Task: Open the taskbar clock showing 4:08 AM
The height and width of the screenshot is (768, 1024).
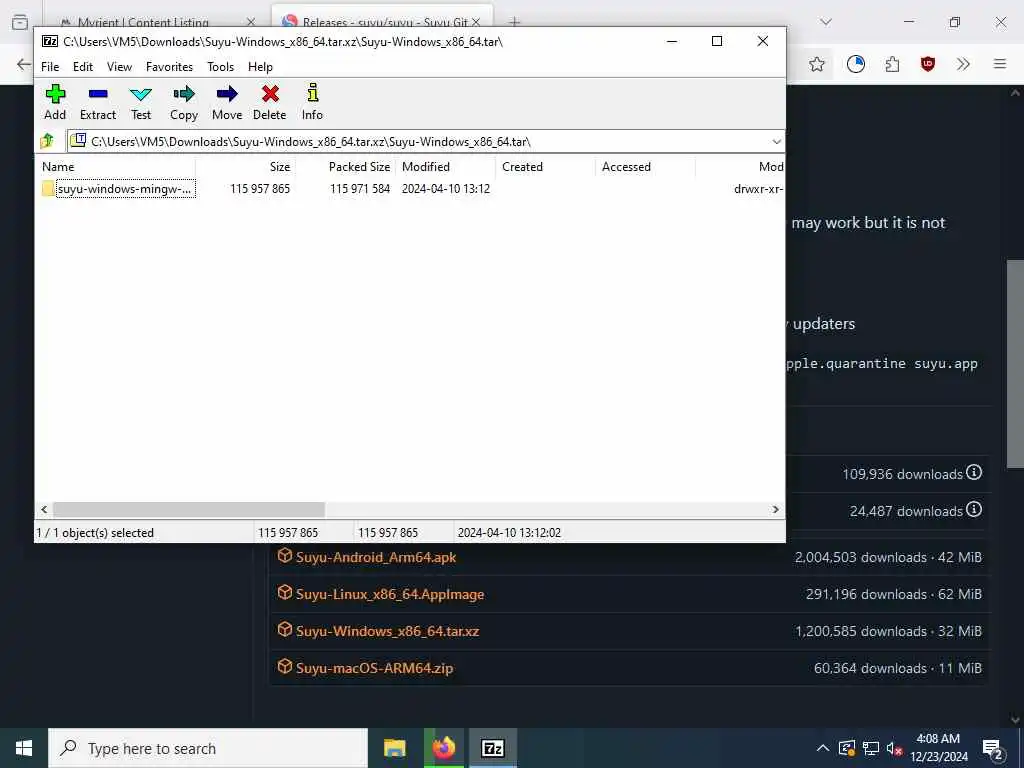Action: [x=938, y=748]
